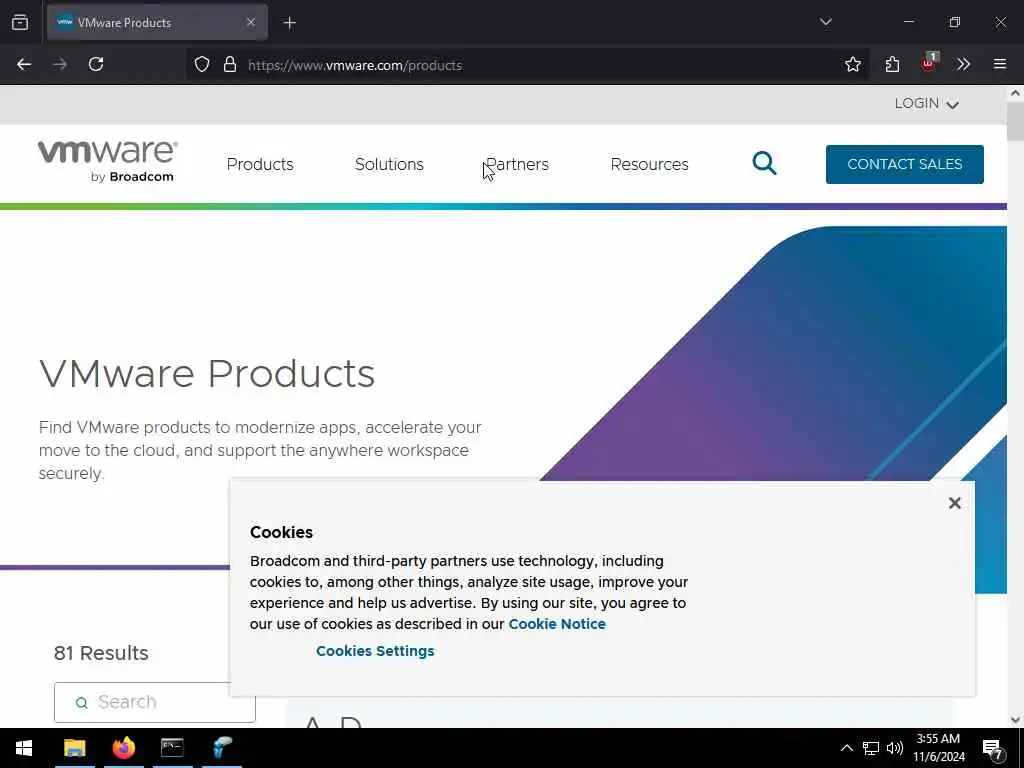
Task: Open the Firefox hamburger menu
Action: (1000, 64)
